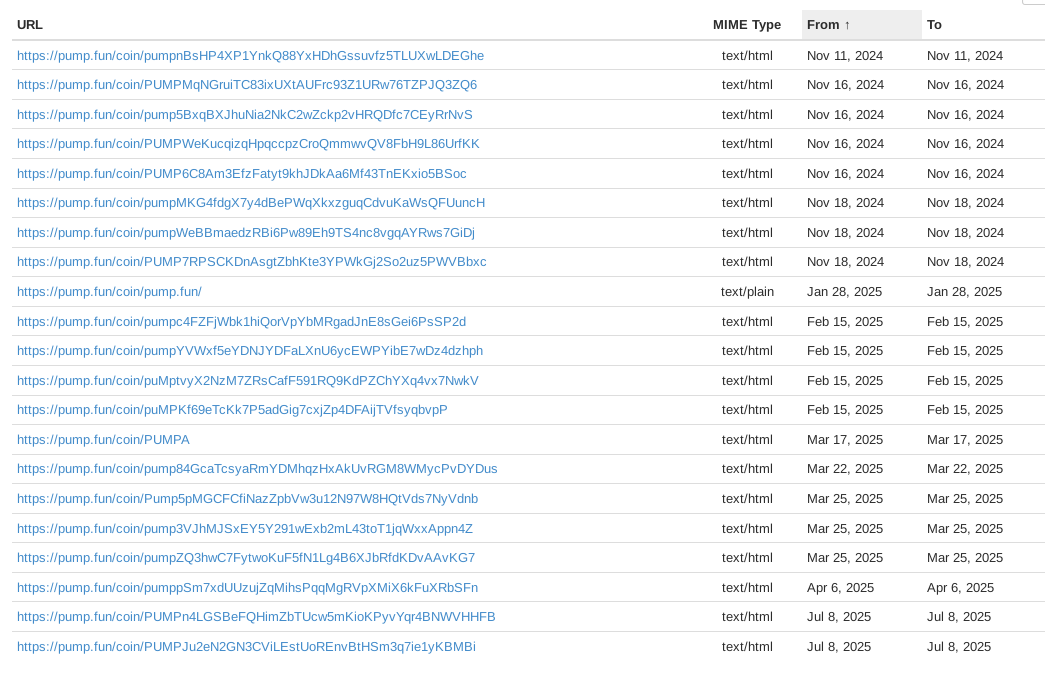Sort by the From column header
This screenshot has height=673, width=1045.
coord(828,25)
